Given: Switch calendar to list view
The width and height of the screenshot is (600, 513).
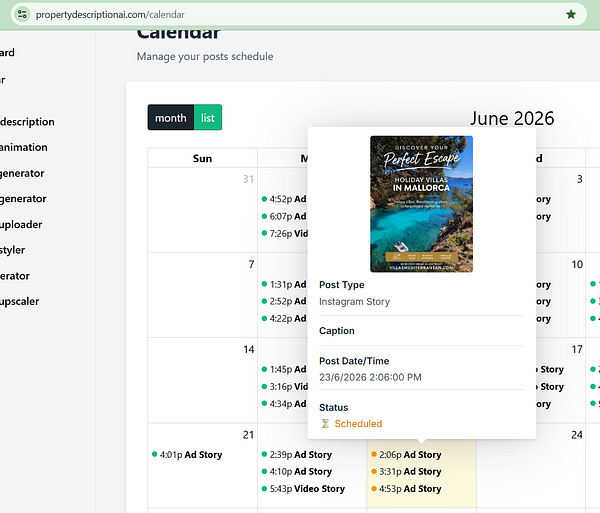Looking at the screenshot, I should [x=208, y=117].
